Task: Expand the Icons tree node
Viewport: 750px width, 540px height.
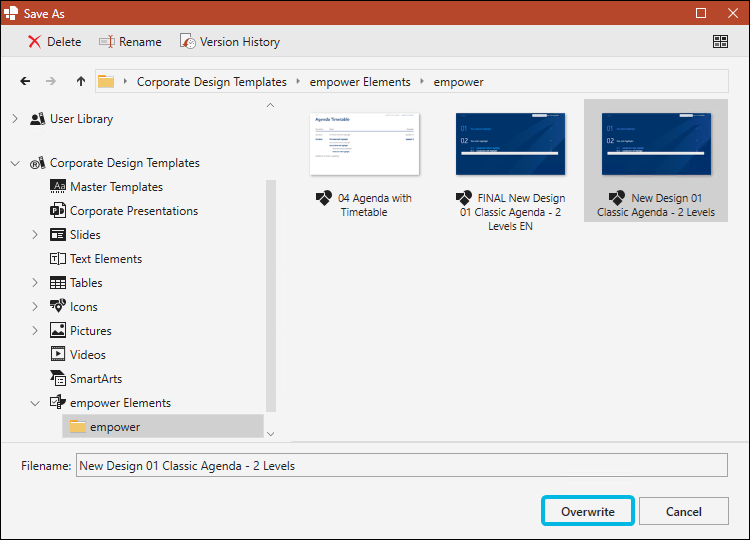Action: pos(34,307)
